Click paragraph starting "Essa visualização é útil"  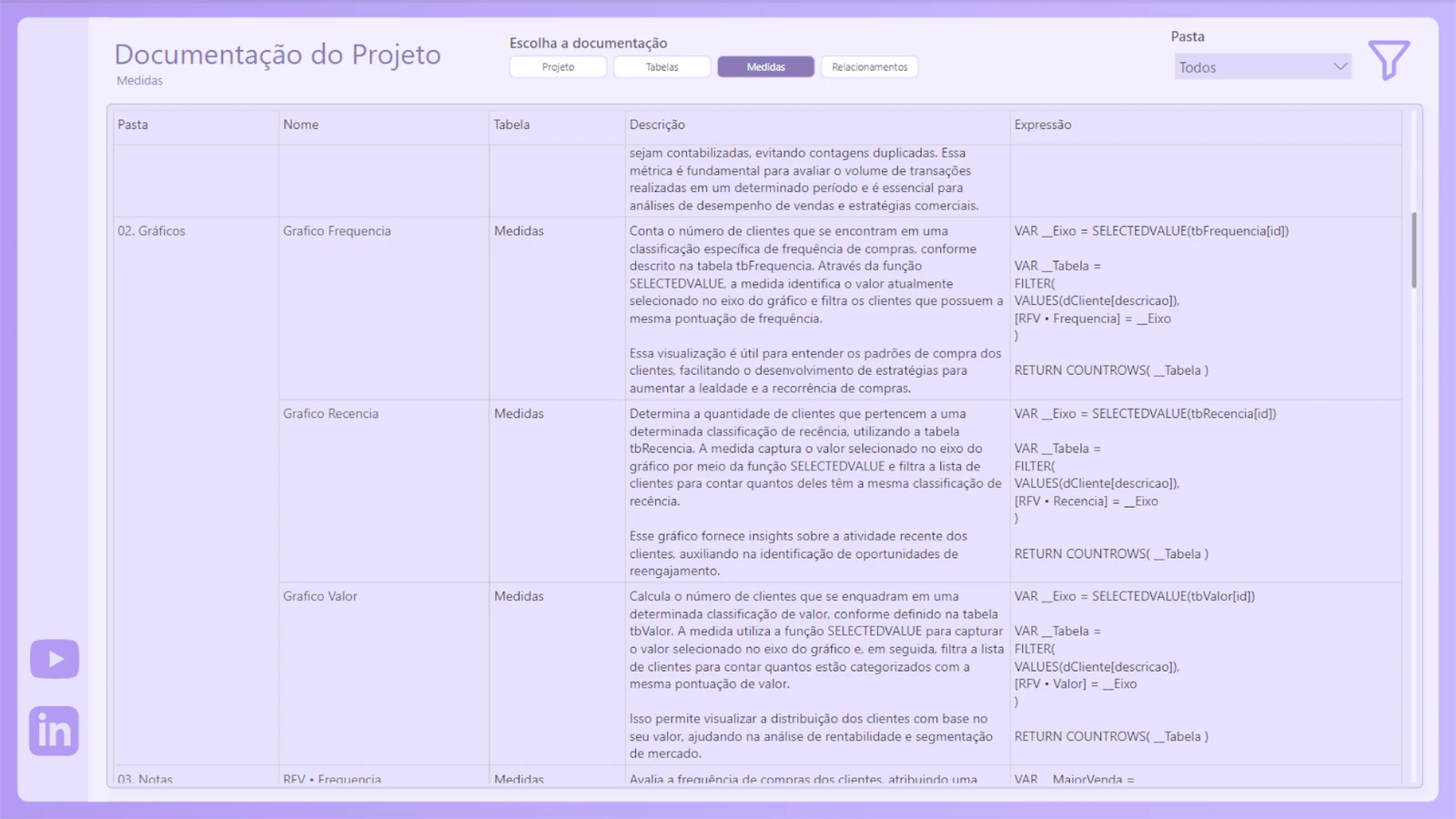click(x=815, y=370)
